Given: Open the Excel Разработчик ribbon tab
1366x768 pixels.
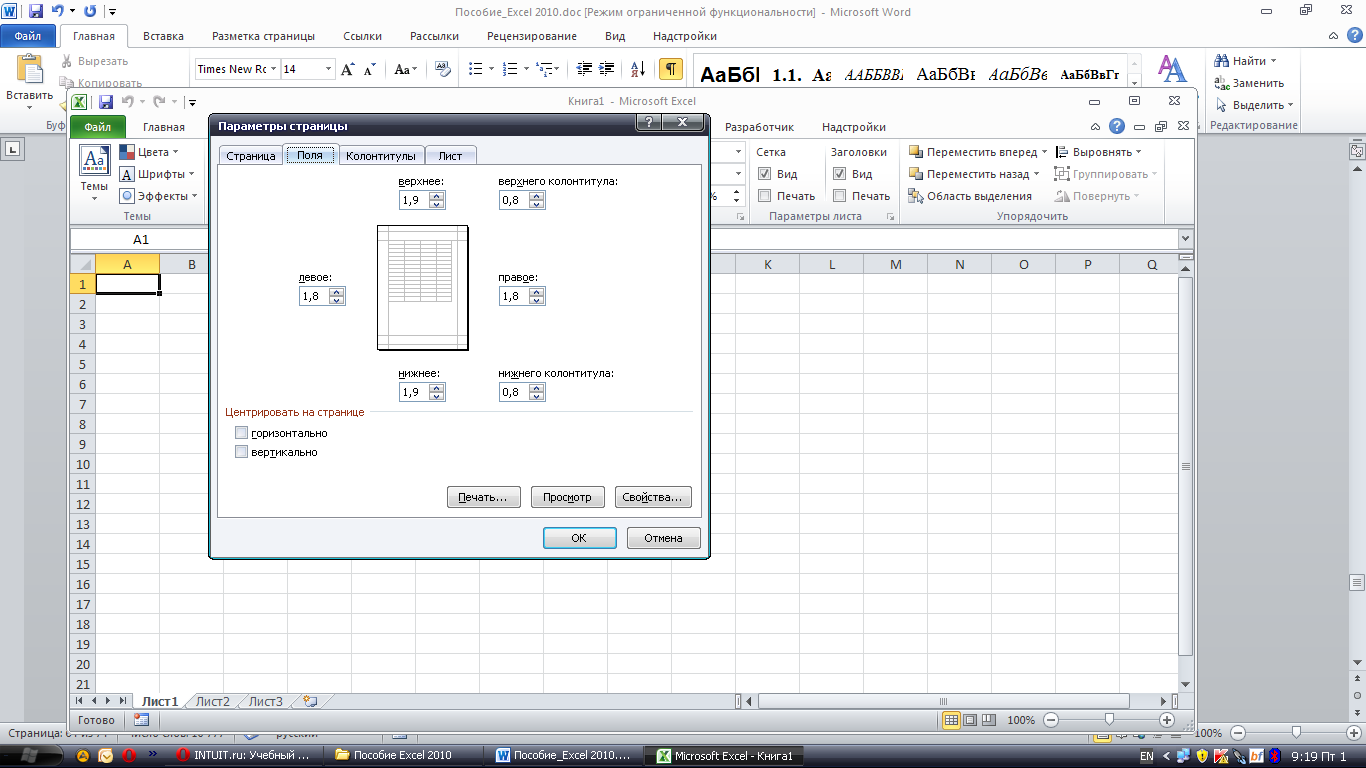Looking at the screenshot, I should (x=759, y=127).
